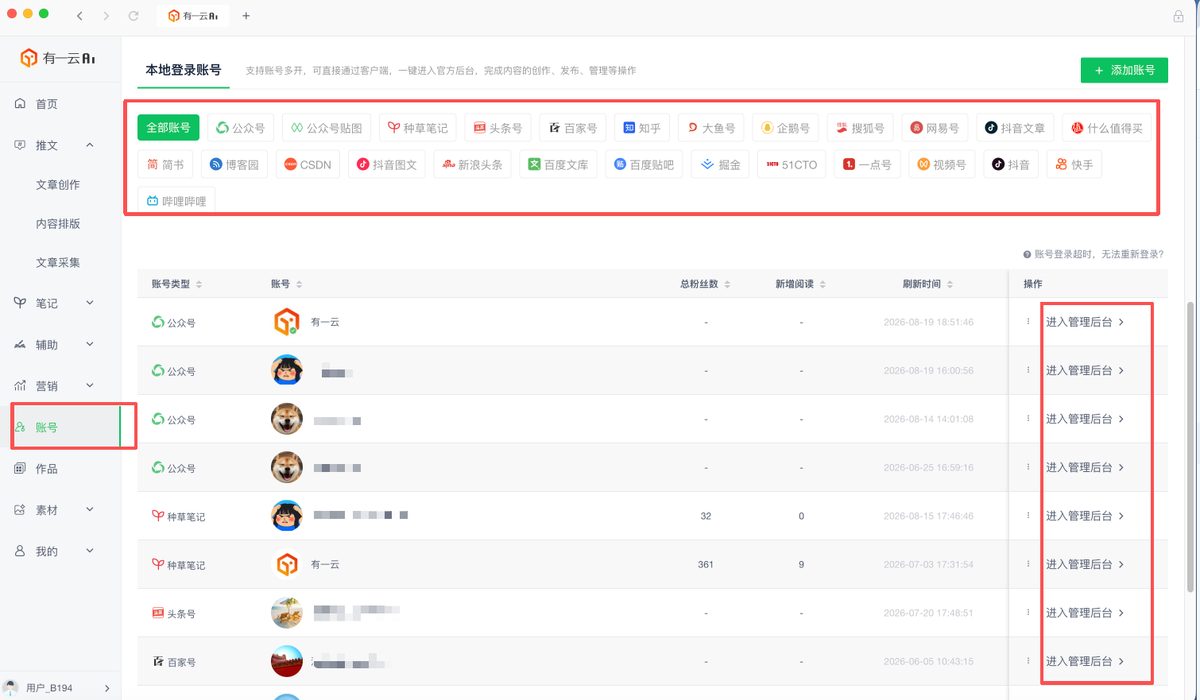进入管理后台 for 头条号 row
The image size is (1200, 700).
(1085, 613)
